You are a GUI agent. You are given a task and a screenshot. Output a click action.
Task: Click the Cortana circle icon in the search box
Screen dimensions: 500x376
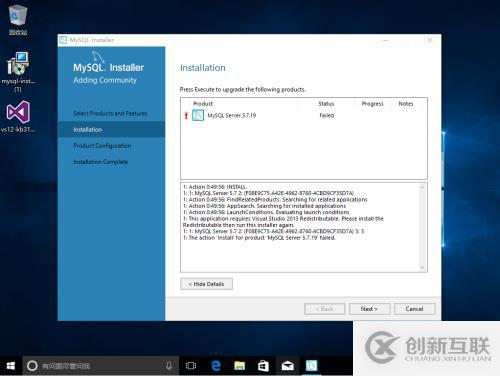click(32, 366)
